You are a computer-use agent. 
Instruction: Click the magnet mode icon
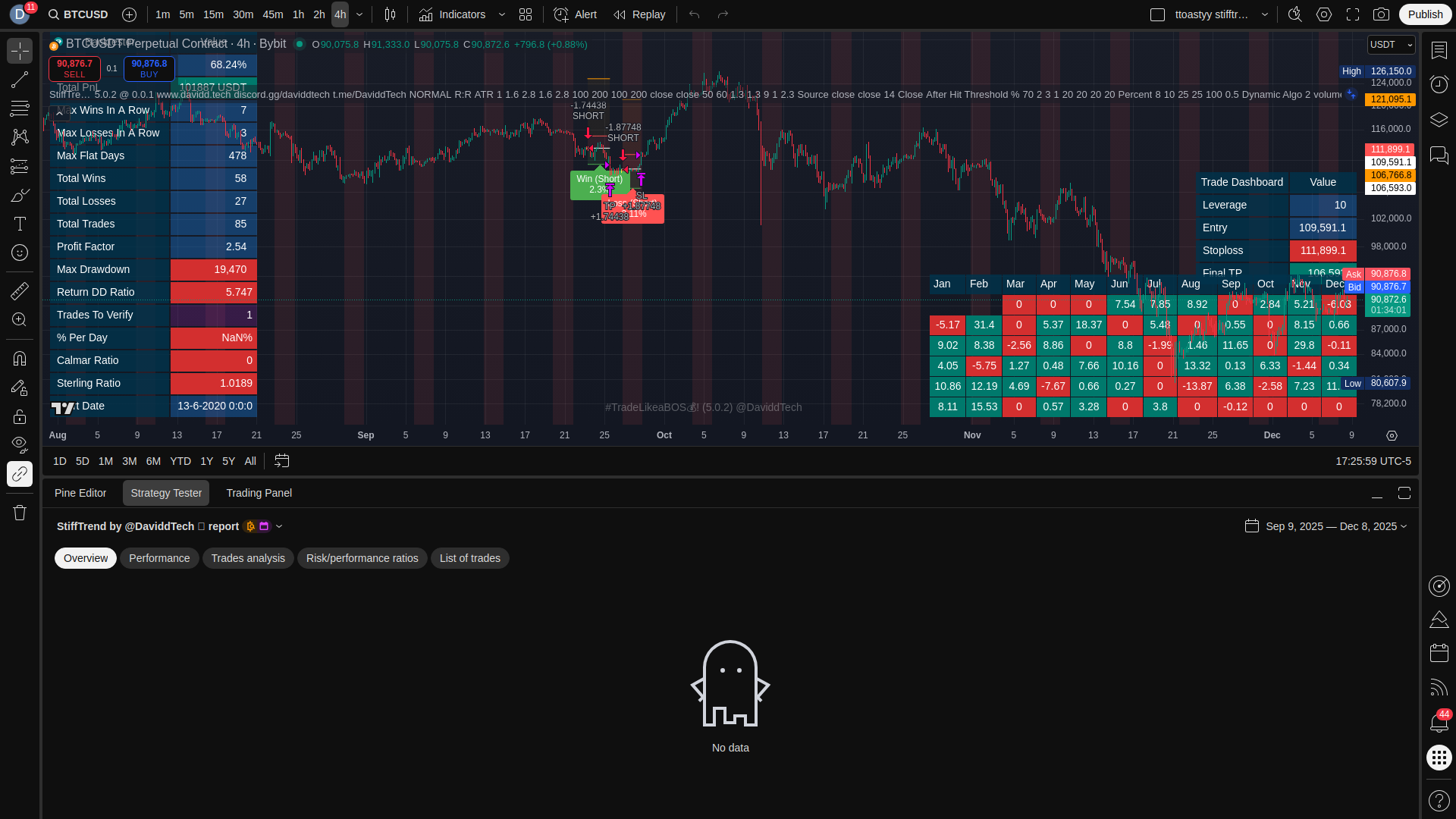20,359
